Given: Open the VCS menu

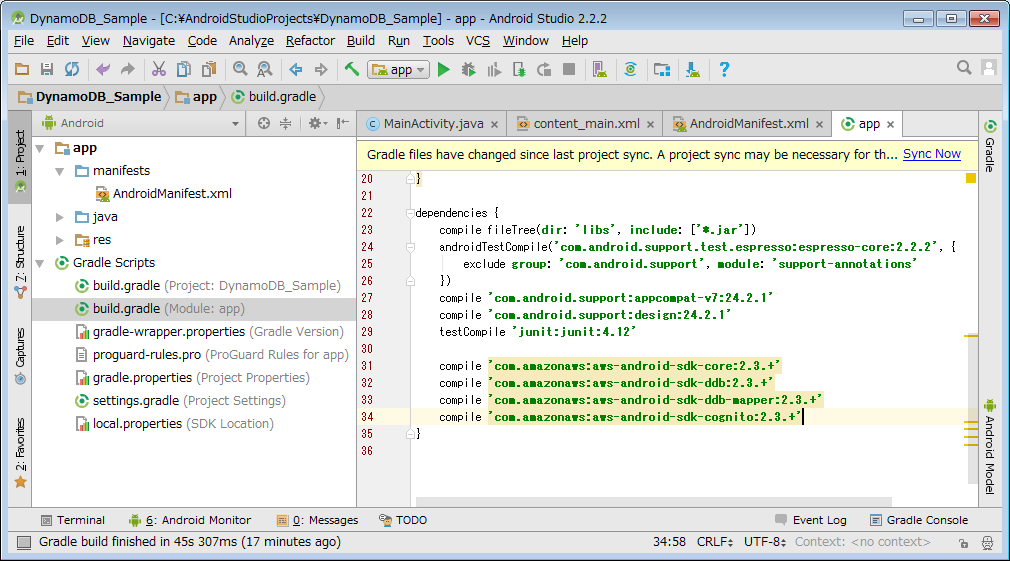Looking at the screenshot, I should point(478,41).
